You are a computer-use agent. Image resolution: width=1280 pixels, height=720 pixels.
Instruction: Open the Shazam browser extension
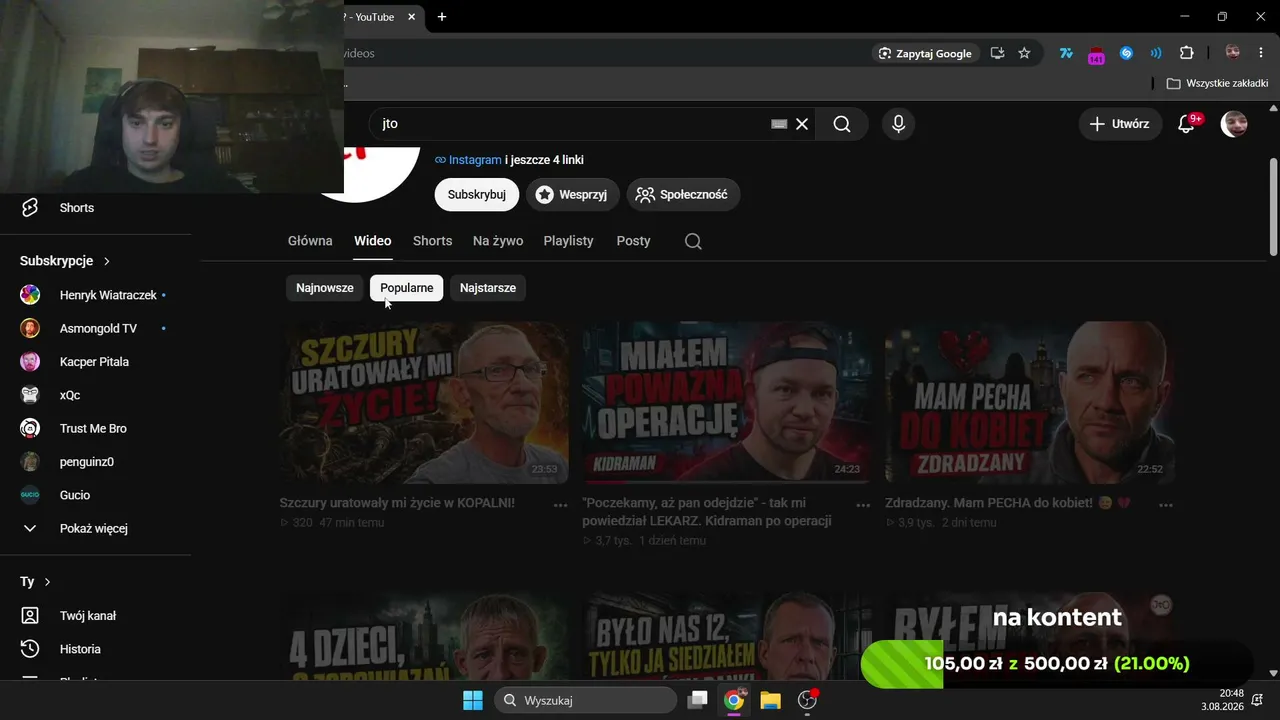click(x=1126, y=53)
